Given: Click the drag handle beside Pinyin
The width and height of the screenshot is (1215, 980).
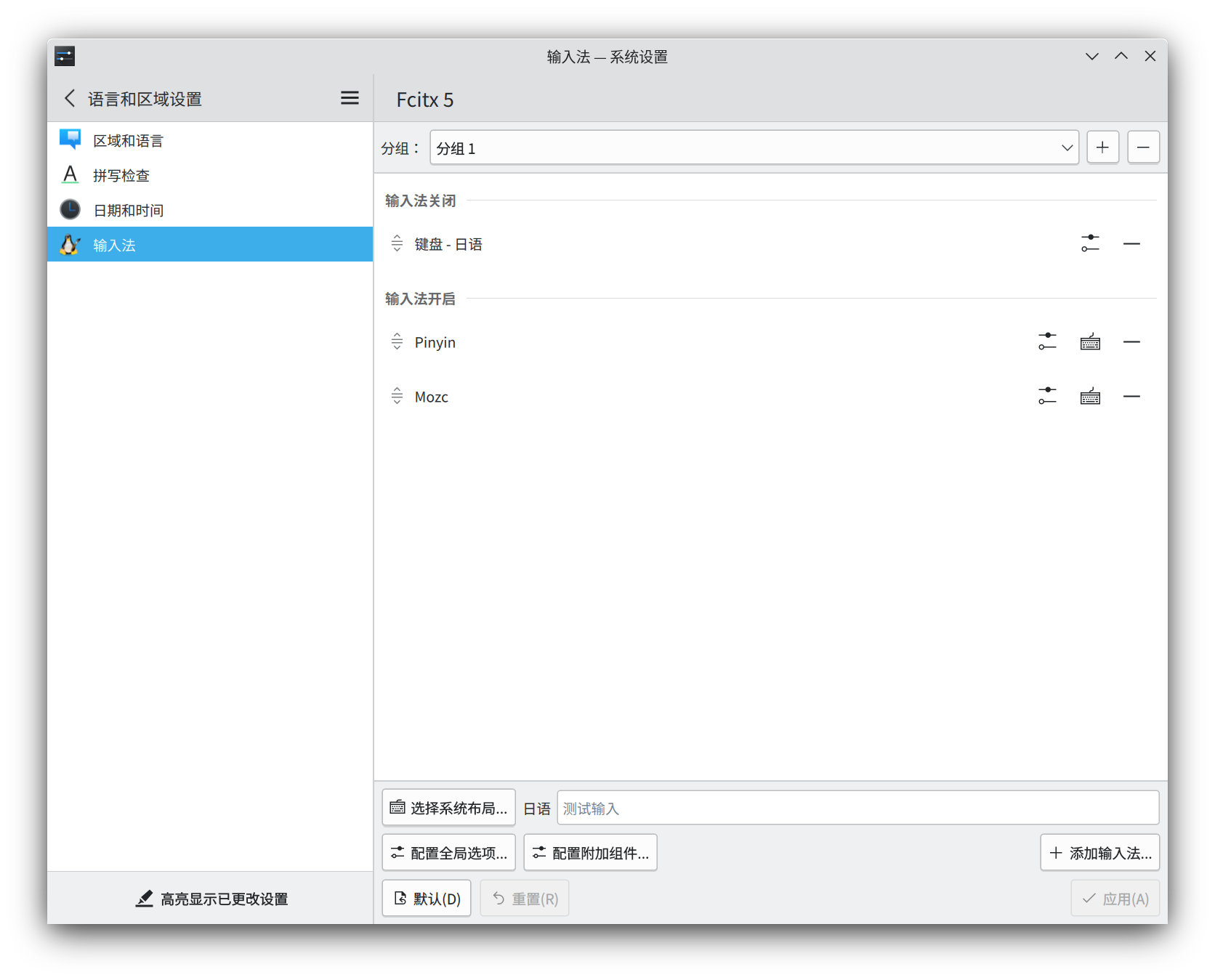Looking at the screenshot, I should click(397, 341).
